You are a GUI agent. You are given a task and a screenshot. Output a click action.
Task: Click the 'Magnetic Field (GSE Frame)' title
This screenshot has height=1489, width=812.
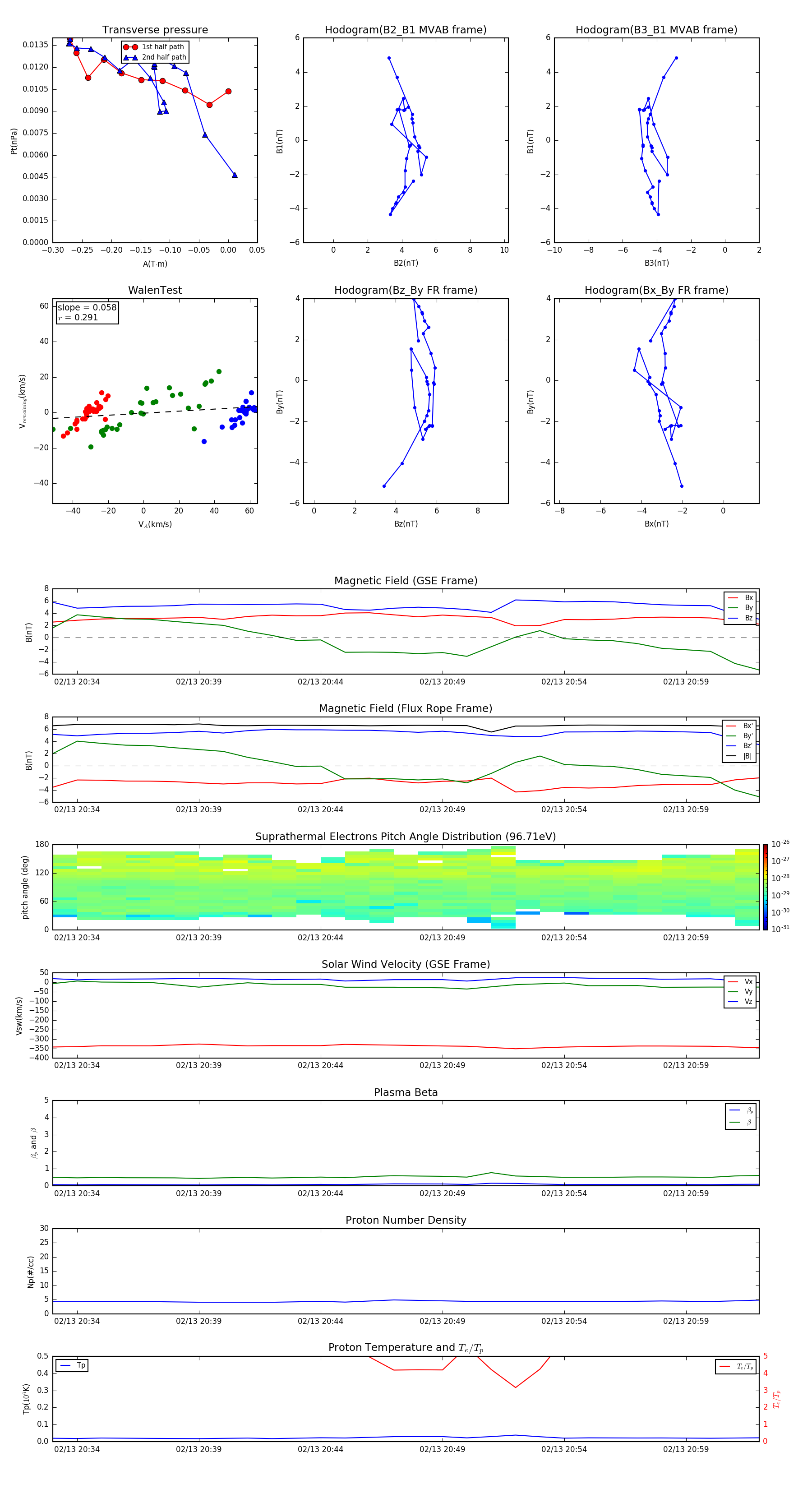(406, 581)
